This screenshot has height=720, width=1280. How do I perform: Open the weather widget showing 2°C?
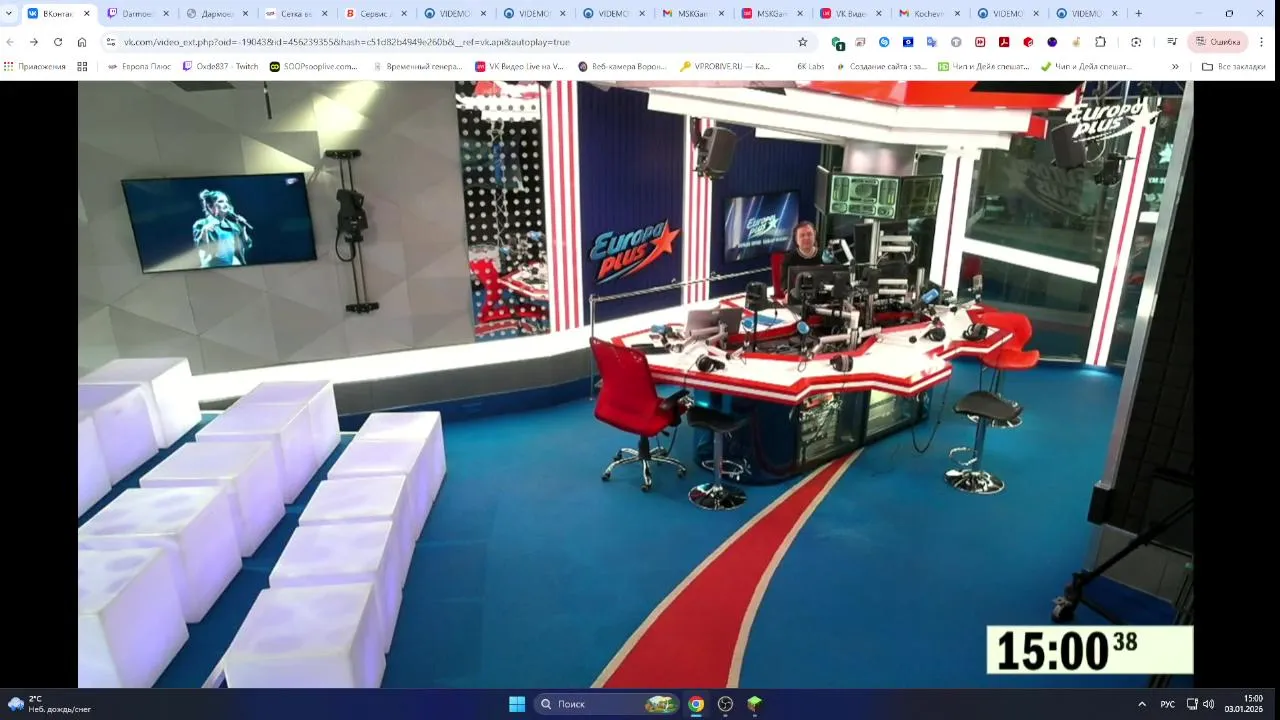click(50, 704)
